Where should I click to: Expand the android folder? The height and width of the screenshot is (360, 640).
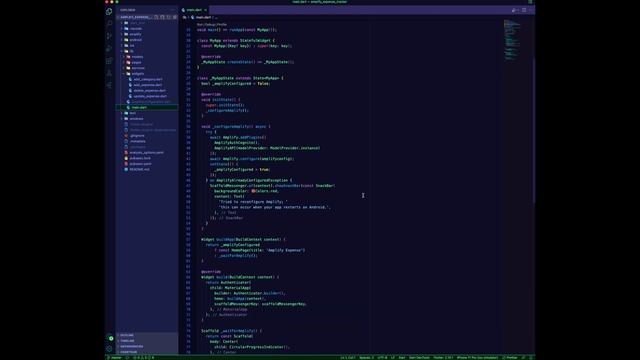136,40
